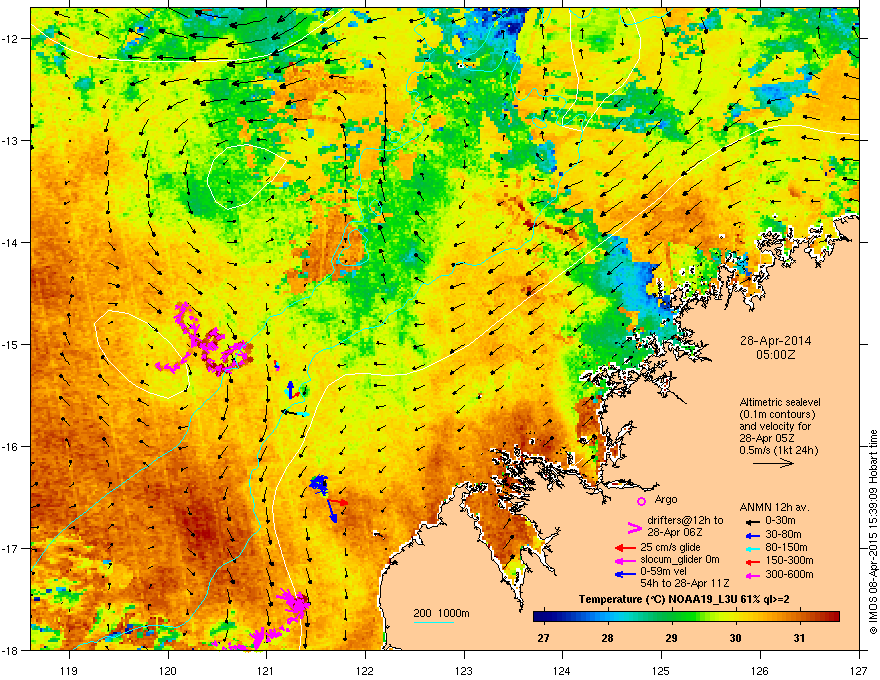Click the '150-300m' depth label

pyautogui.click(x=789, y=560)
